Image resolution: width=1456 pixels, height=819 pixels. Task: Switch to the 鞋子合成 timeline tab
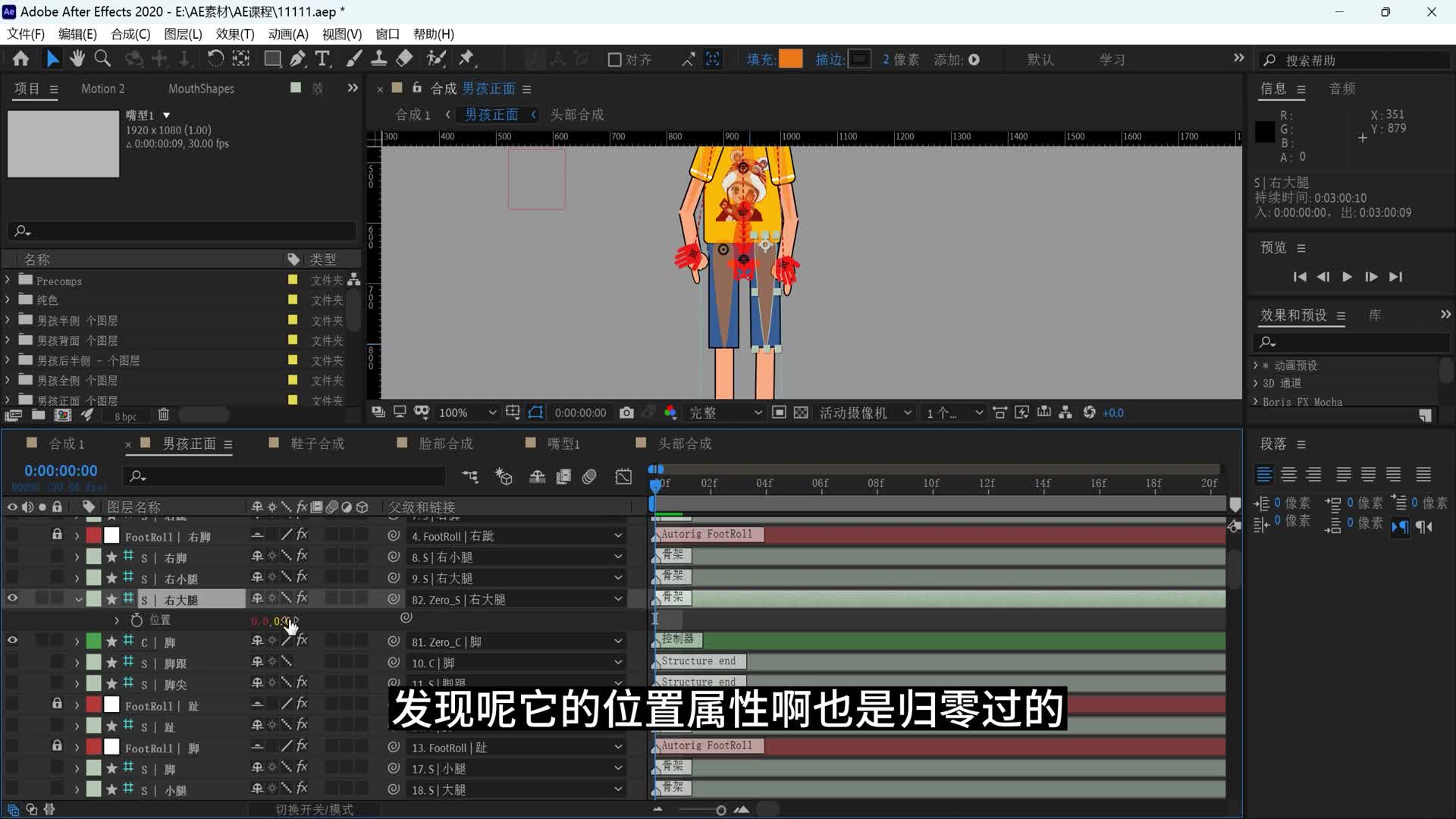[317, 444]
